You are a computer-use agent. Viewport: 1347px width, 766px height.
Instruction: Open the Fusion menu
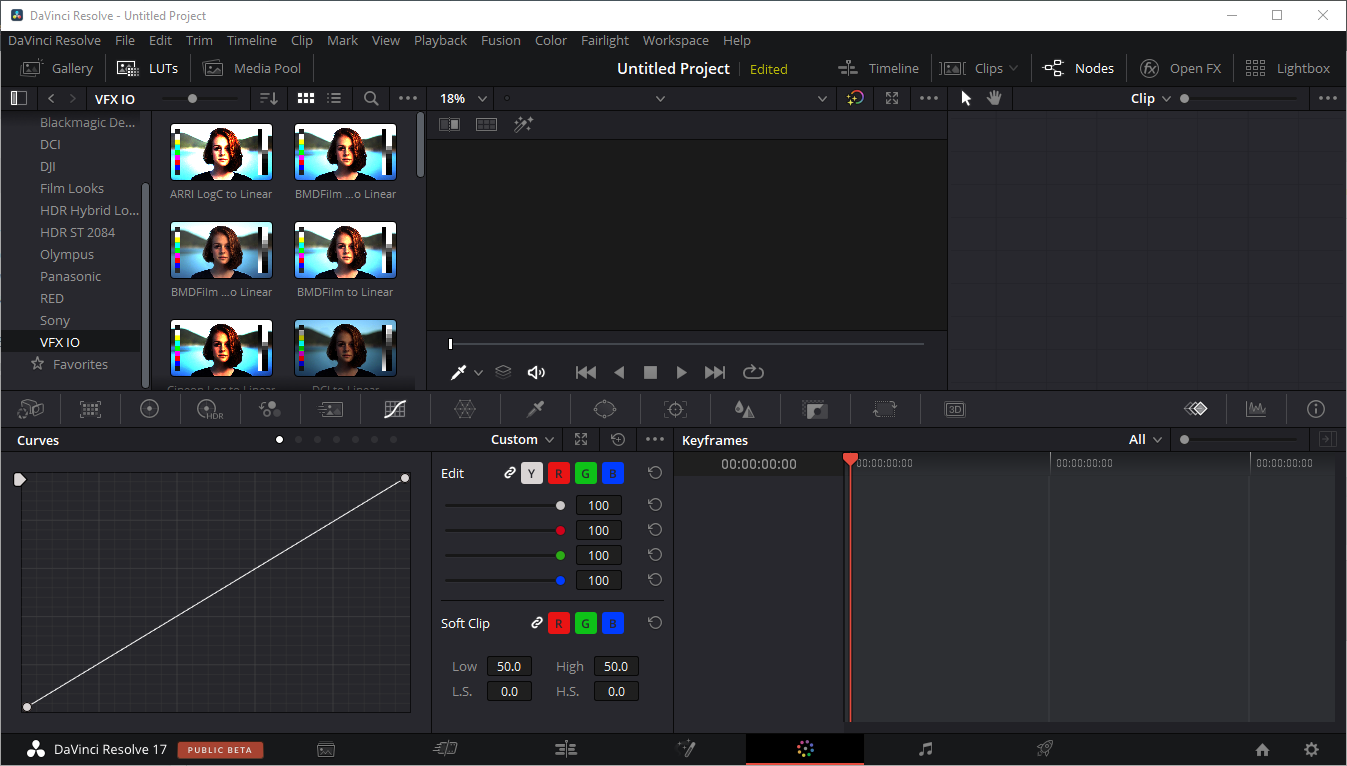coord(500,41)
